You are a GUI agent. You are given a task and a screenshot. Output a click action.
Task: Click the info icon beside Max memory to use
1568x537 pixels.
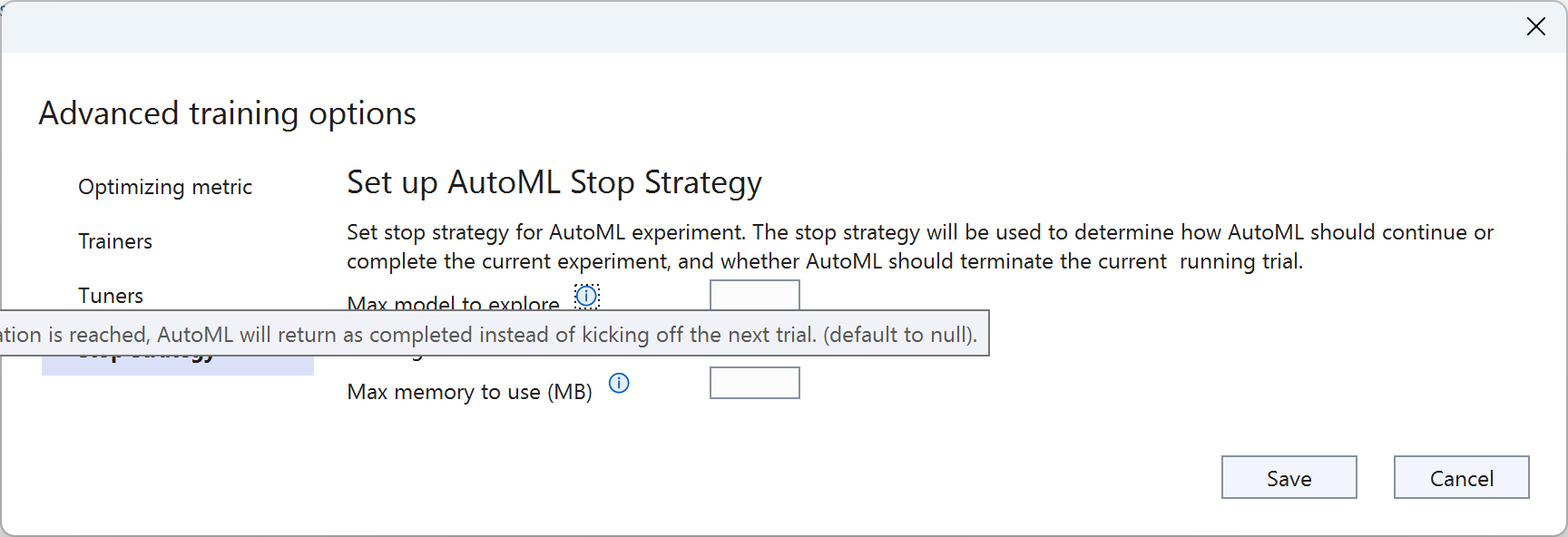tap(619, 384)
